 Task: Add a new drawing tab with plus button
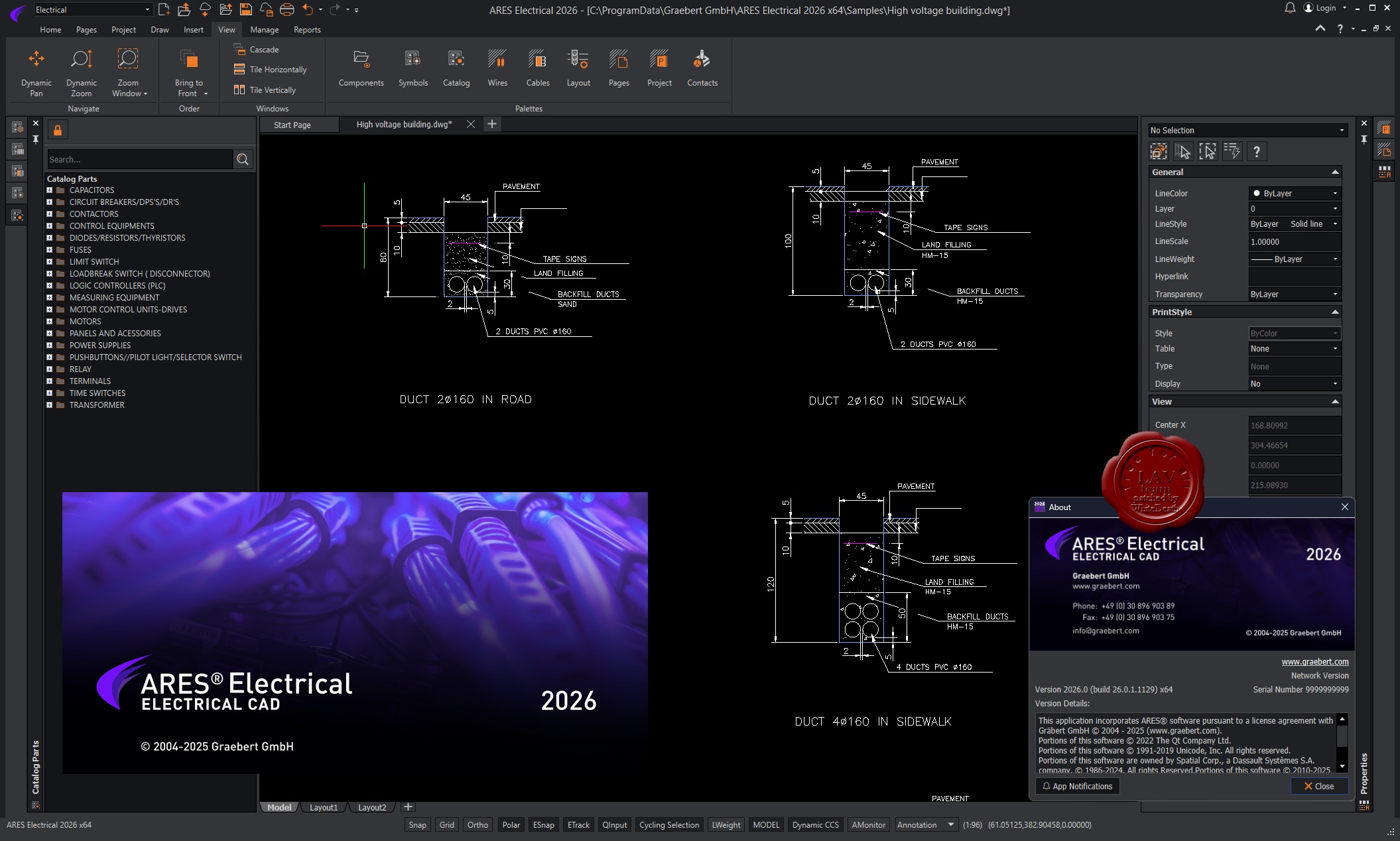tap(492, 124)
